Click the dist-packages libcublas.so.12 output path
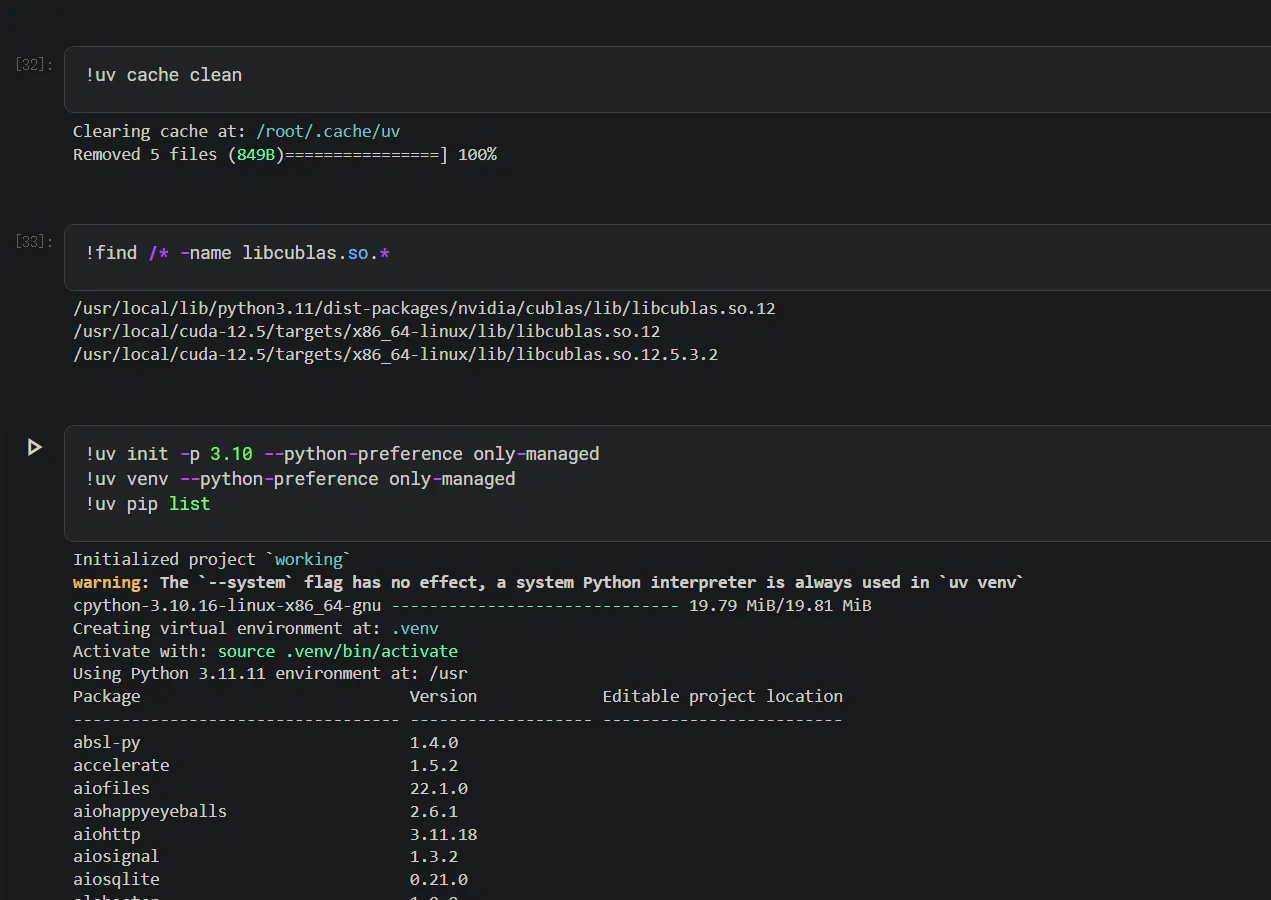Viewport: 1271px width, 900px height. pos(424,308)
